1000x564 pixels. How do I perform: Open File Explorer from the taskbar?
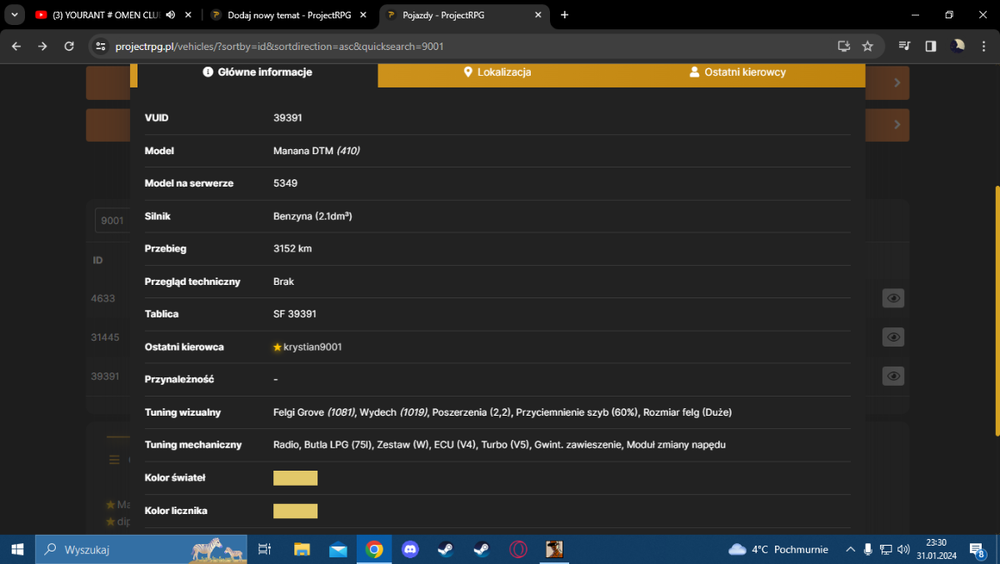[x=301, y=549]
